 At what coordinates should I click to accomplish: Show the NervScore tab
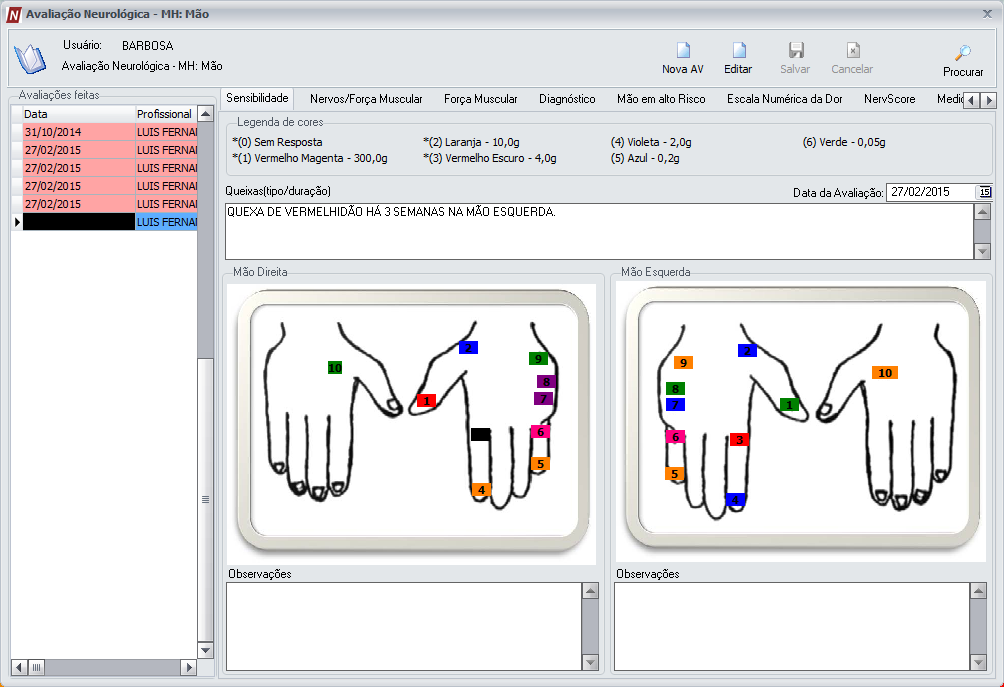pos(889,99)
